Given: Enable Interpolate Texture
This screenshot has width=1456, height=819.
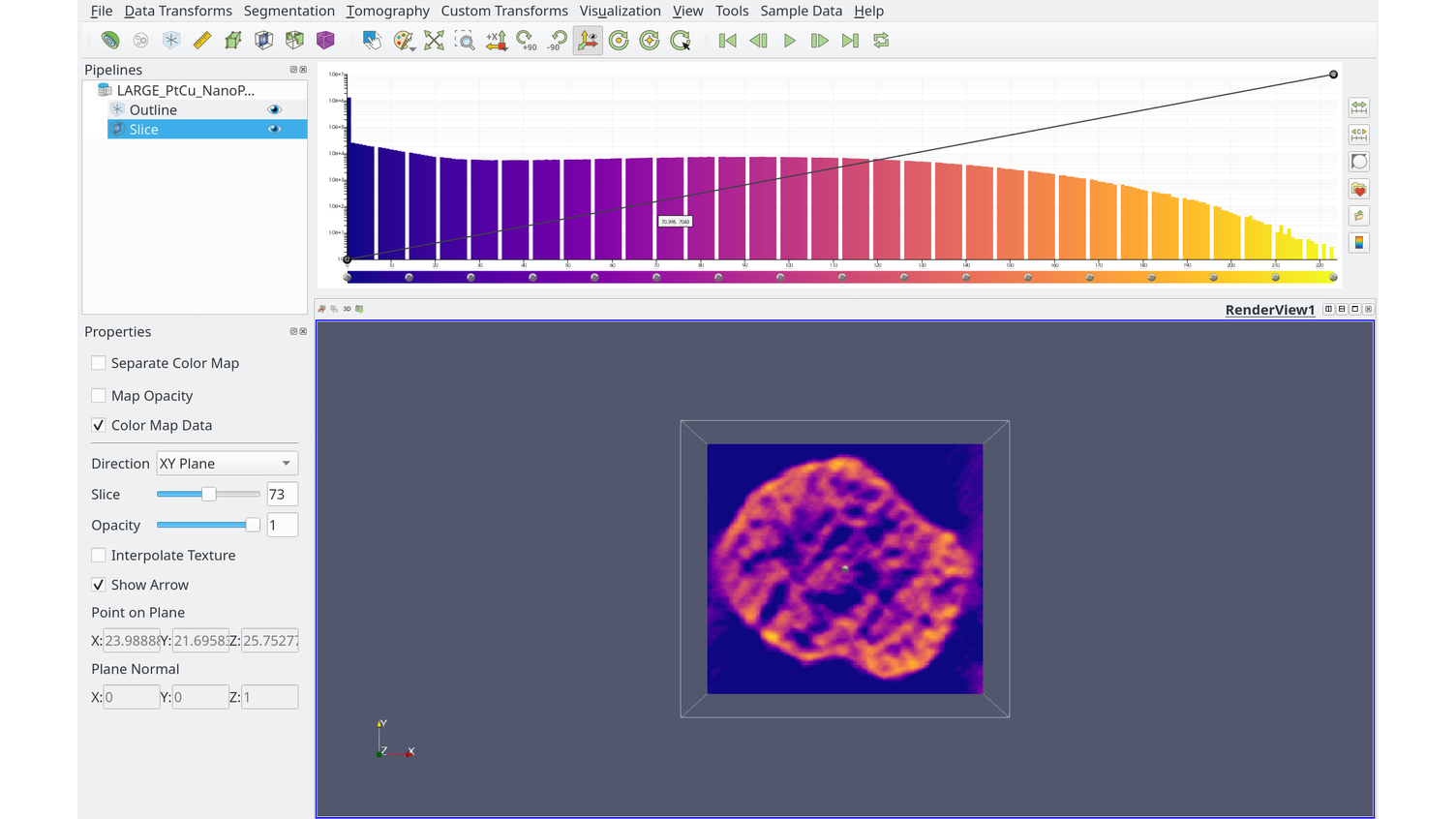Looking at the screenshot, I should [98, 555].
